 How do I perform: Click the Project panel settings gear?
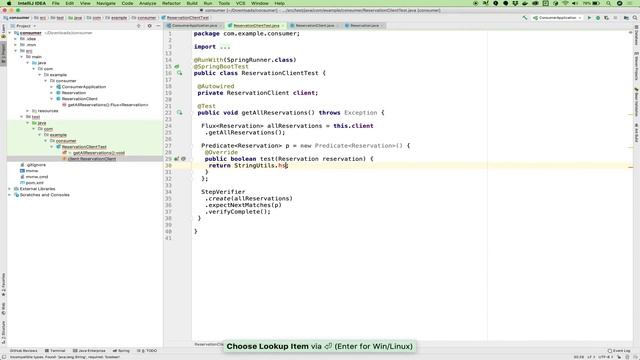(149, 26)
